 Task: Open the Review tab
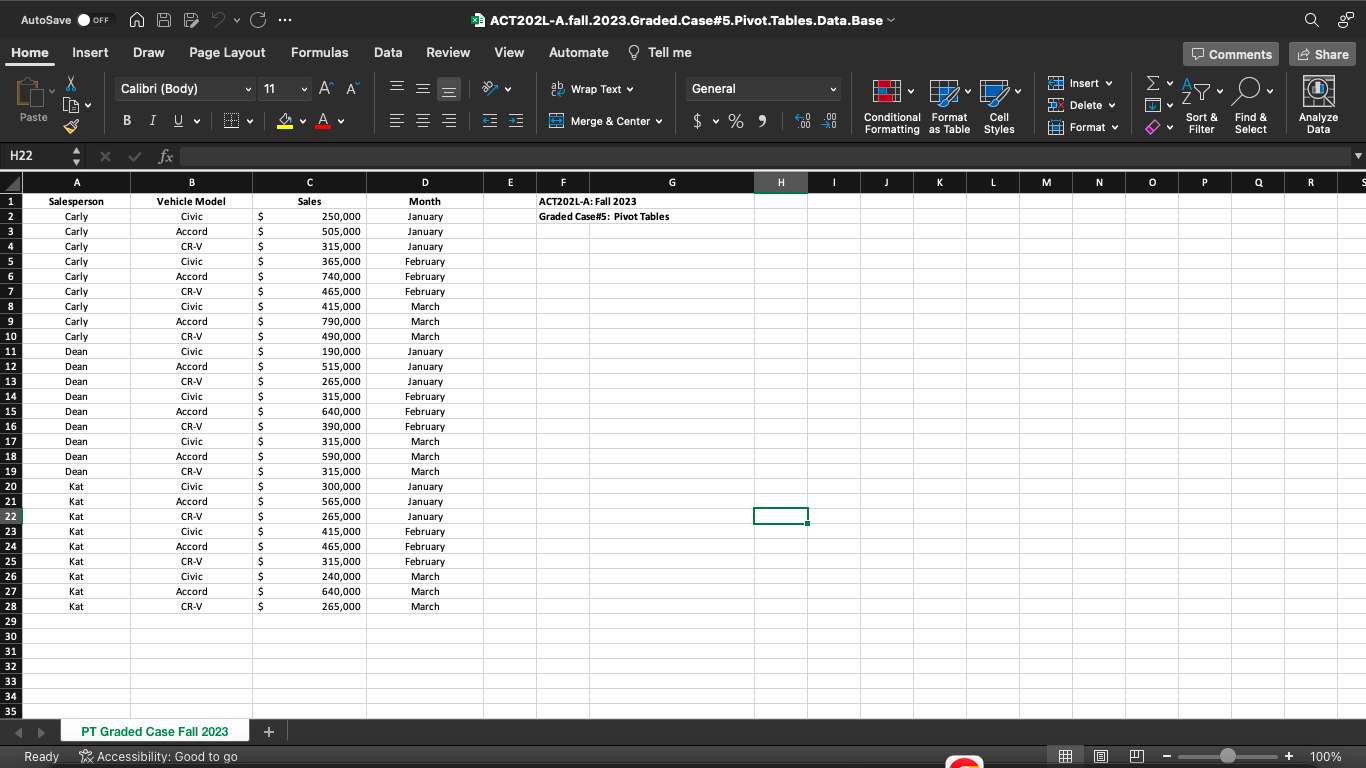tap(448, 53)
